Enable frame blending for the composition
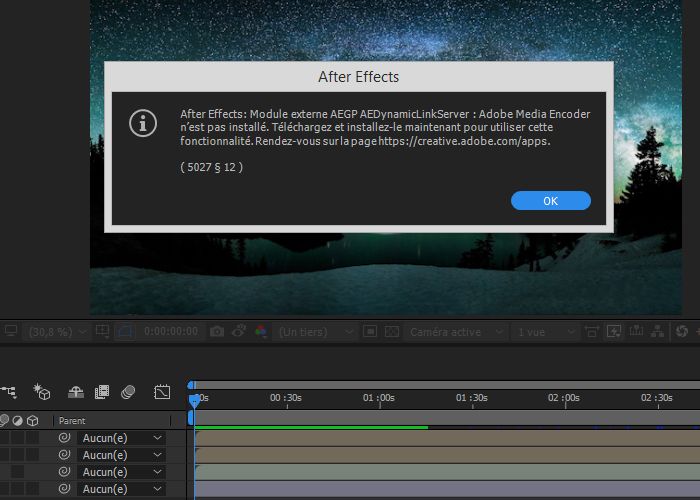The width and height of the screenshot is (700, 500). [101, 392]
